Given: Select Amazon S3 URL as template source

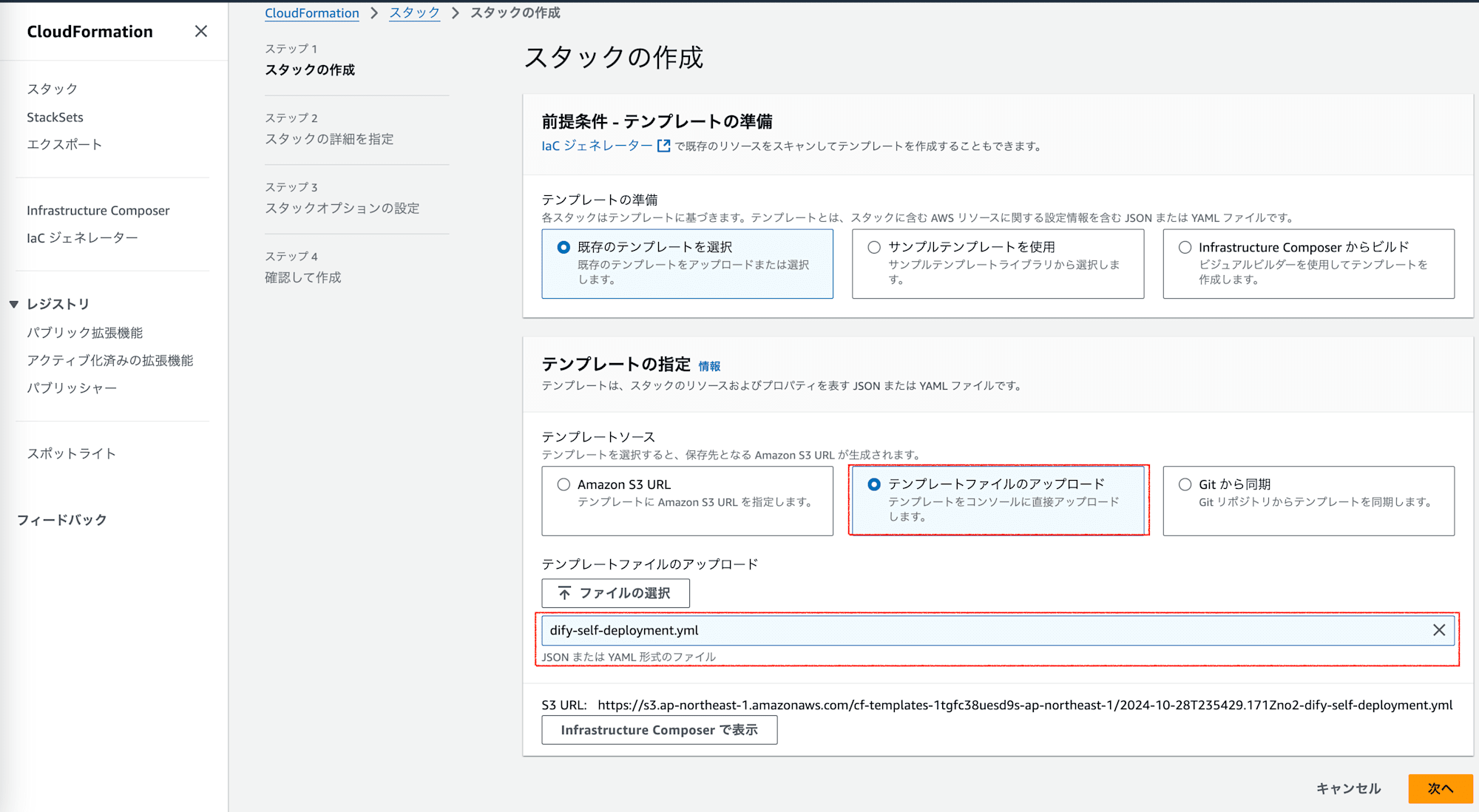Looking at the screenshot, I should (x=563, y=484).
